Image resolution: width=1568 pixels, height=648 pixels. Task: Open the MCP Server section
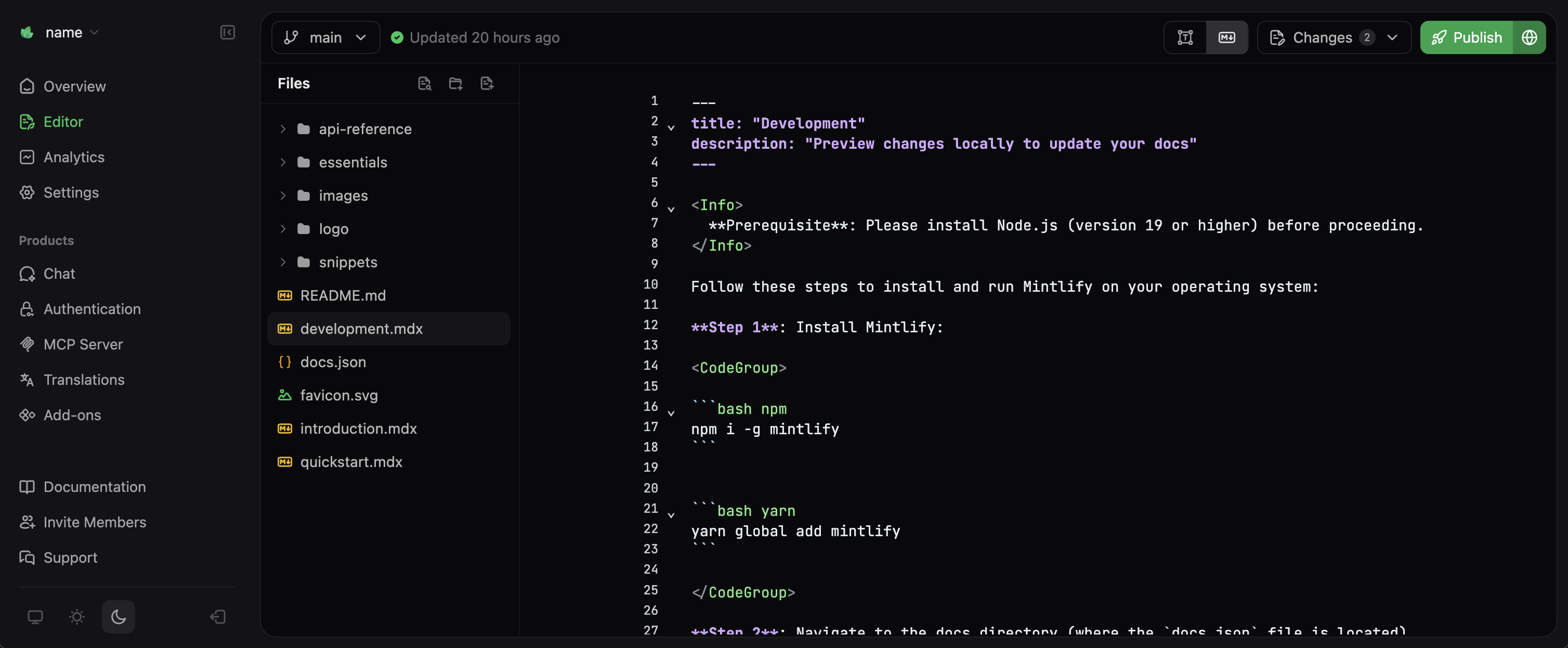83,344
